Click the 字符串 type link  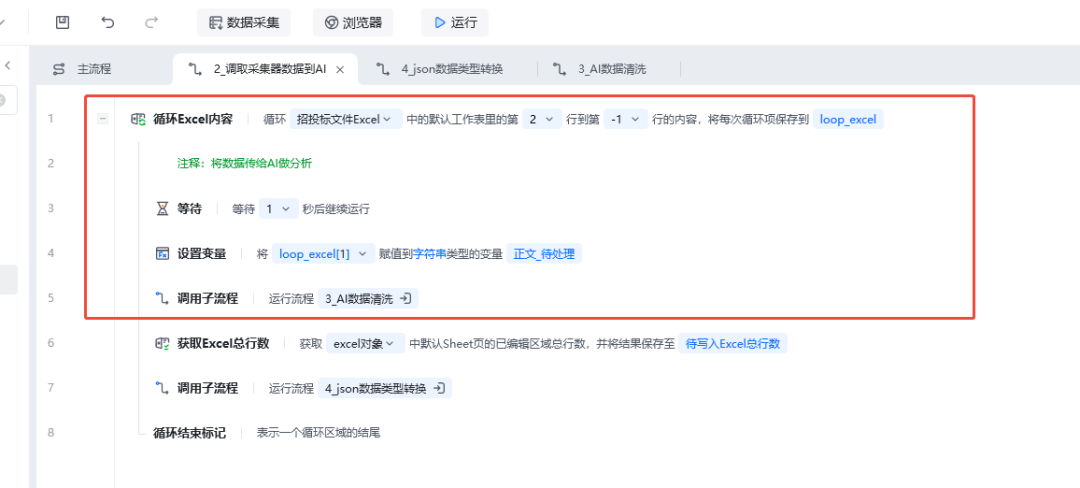tap(430, 253)
